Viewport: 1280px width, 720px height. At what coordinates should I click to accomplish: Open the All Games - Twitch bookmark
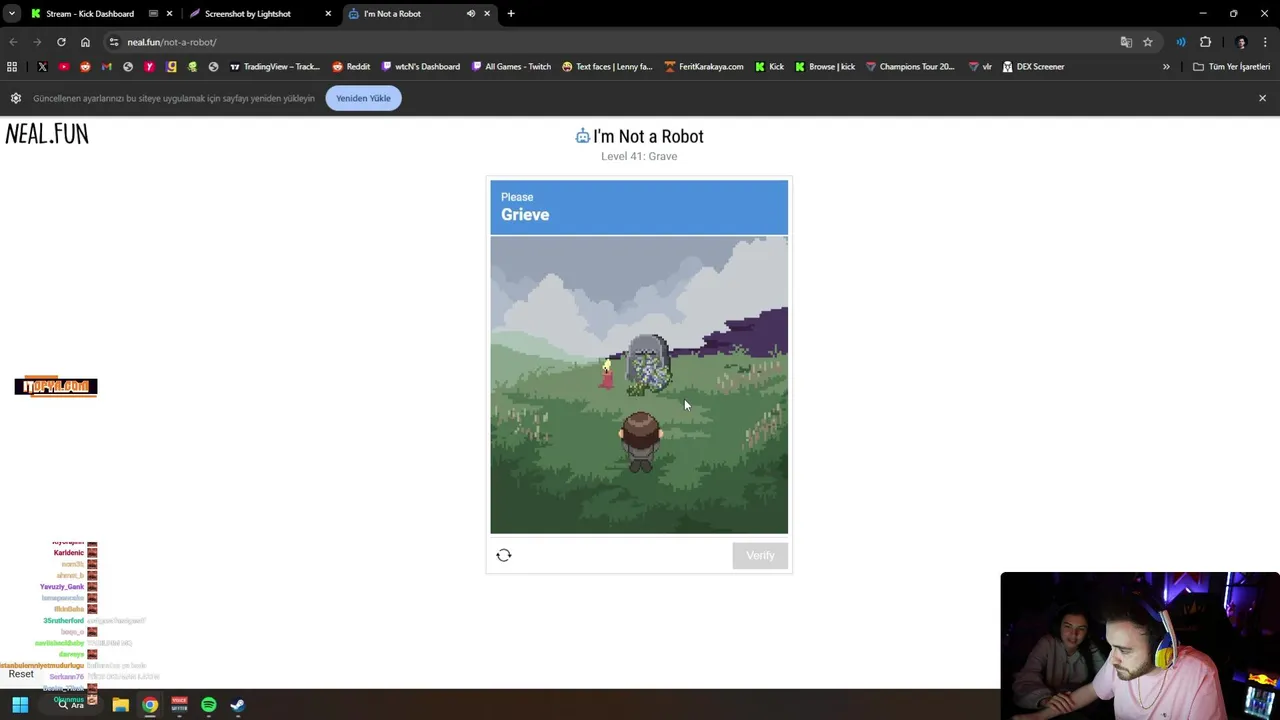point(511,67)
